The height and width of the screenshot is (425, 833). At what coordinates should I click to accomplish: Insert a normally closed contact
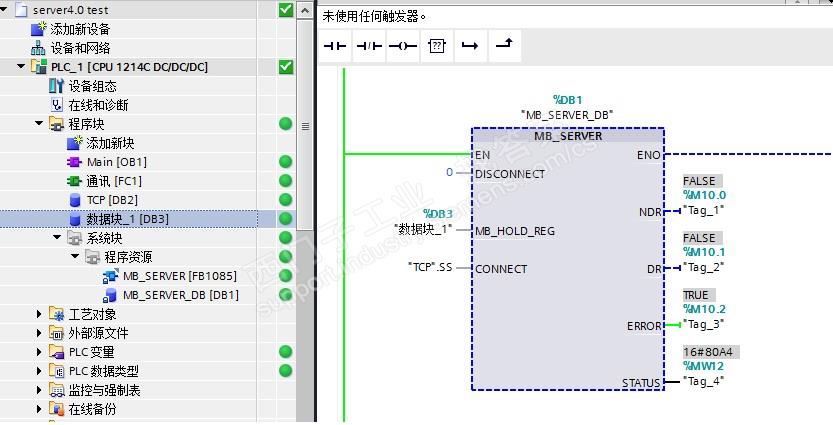click(x=369, y=46)
